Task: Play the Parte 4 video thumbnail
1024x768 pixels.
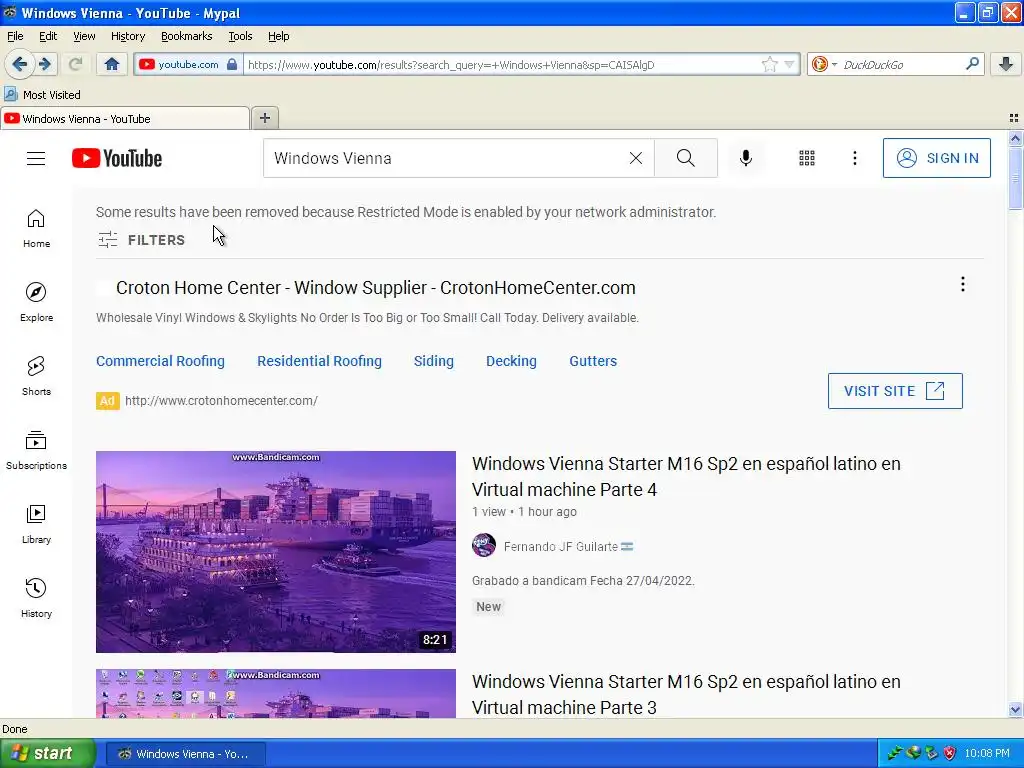Action: tap(276, 552)
